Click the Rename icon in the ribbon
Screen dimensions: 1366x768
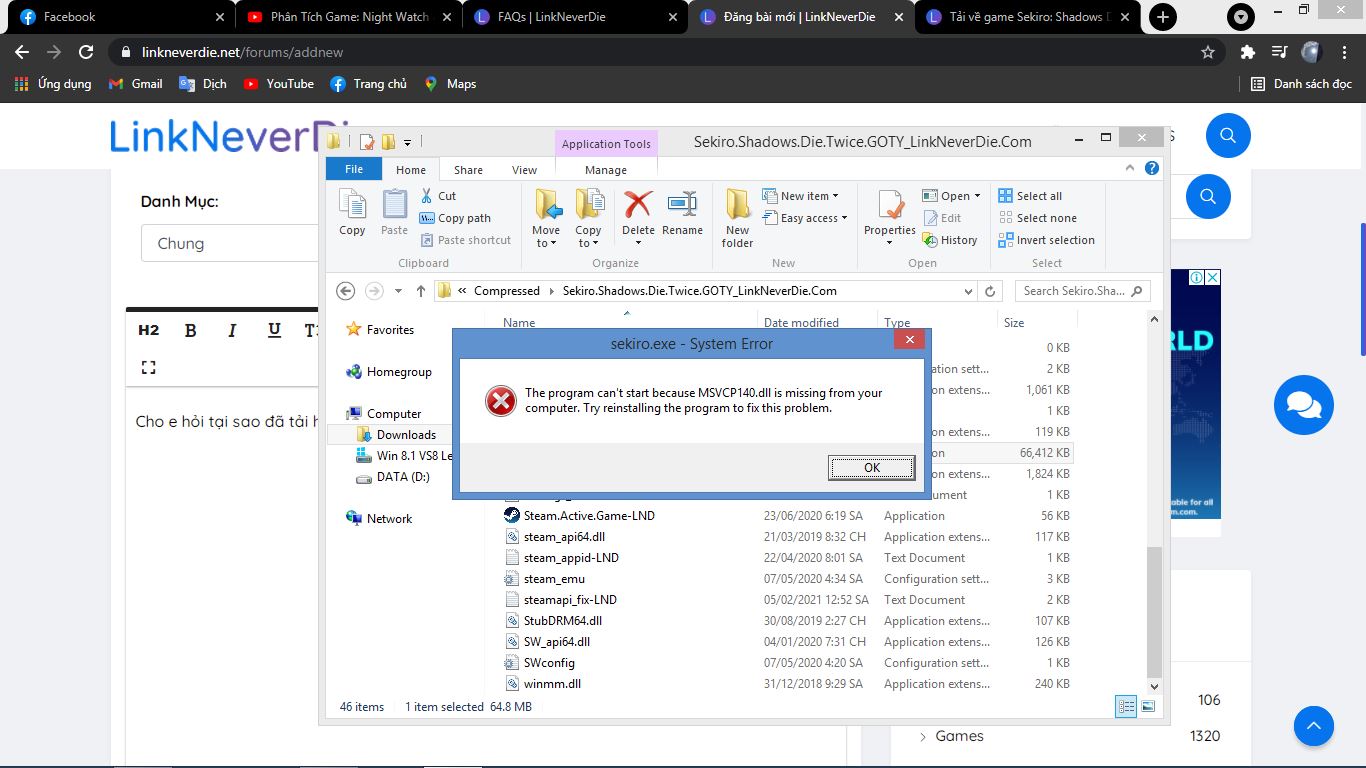[682, 206]
